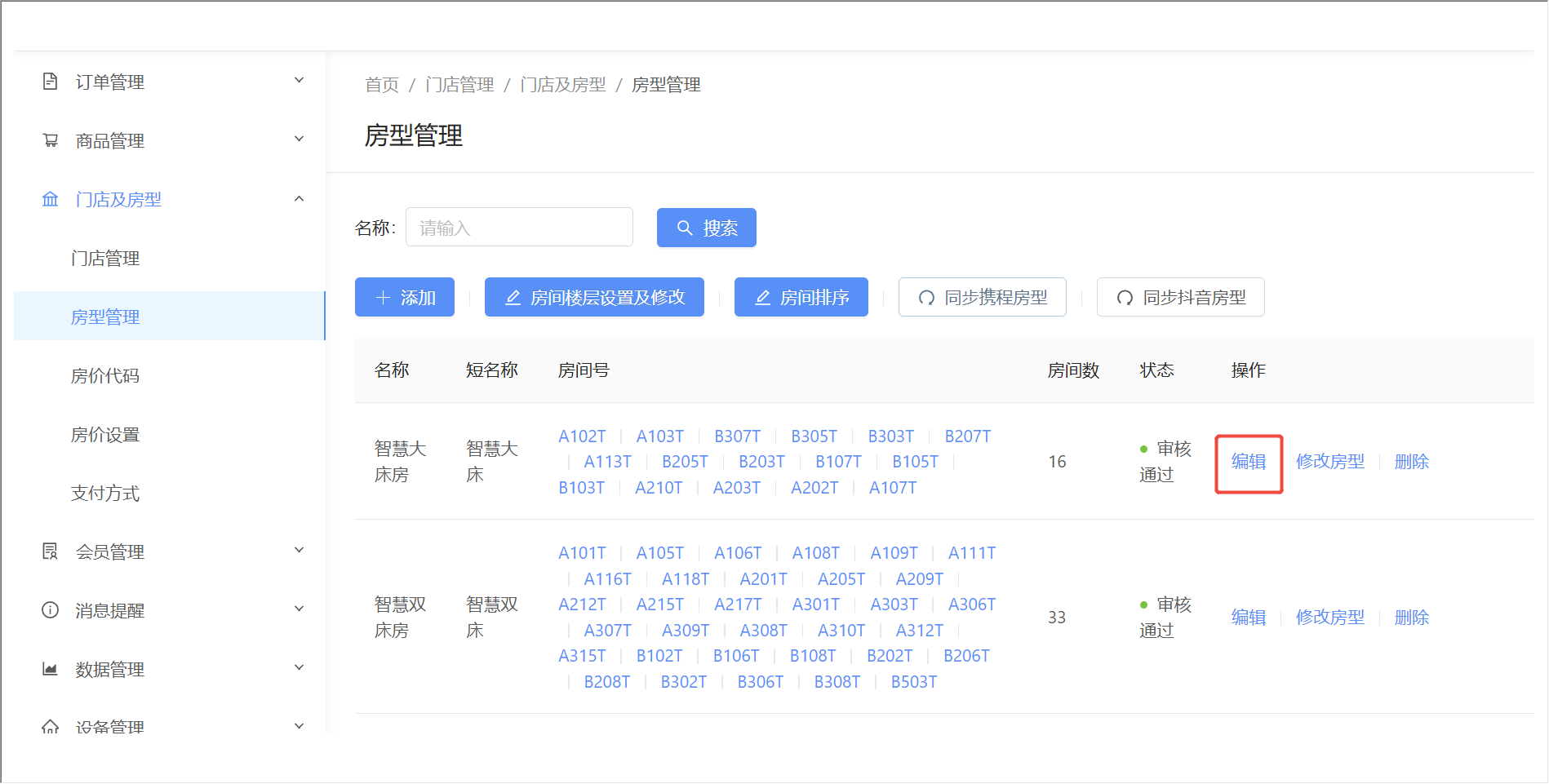Click the 房间号 column header

(584, 370)
